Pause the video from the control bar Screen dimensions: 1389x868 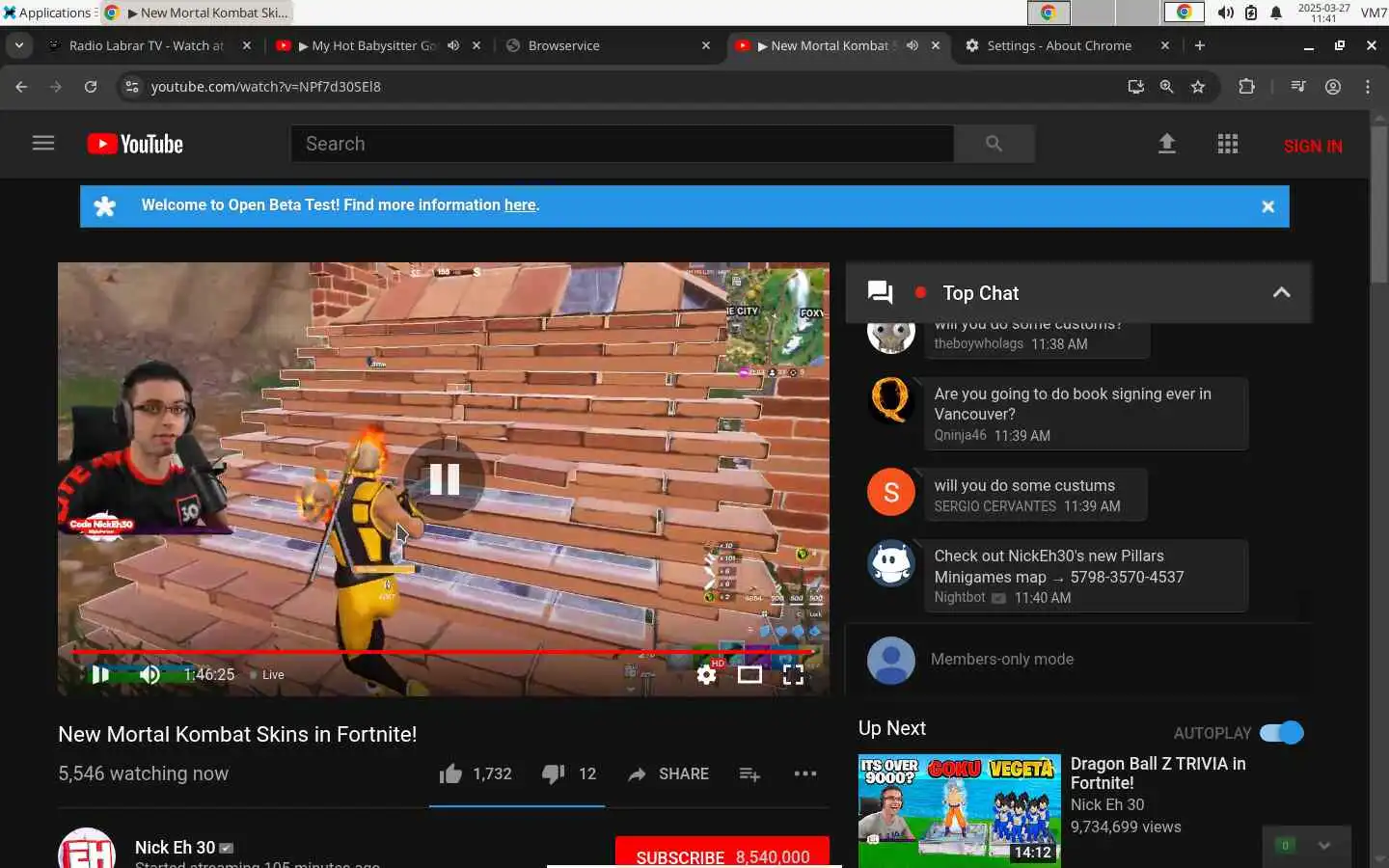(x=100, y=674)
